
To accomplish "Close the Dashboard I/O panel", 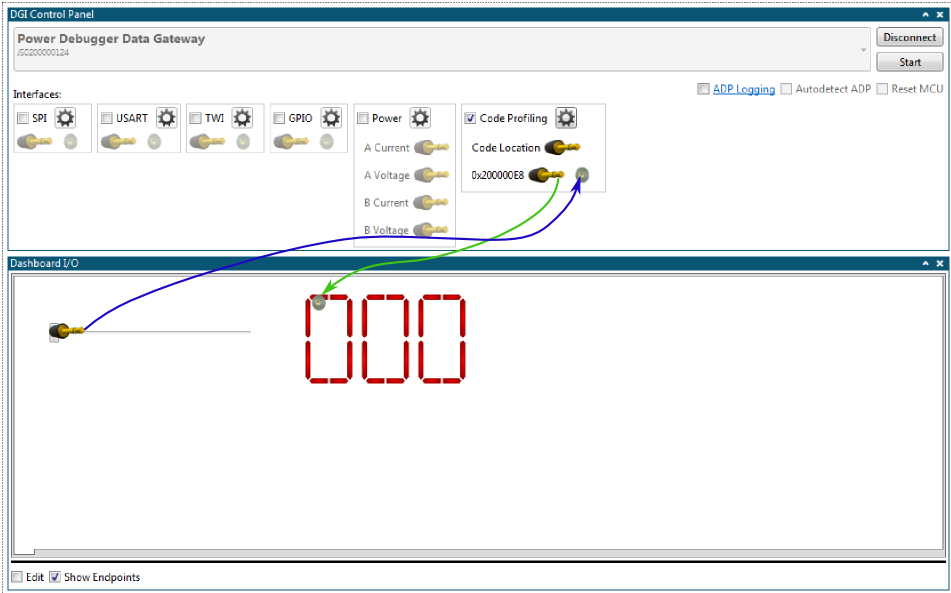I will point(940,264).
